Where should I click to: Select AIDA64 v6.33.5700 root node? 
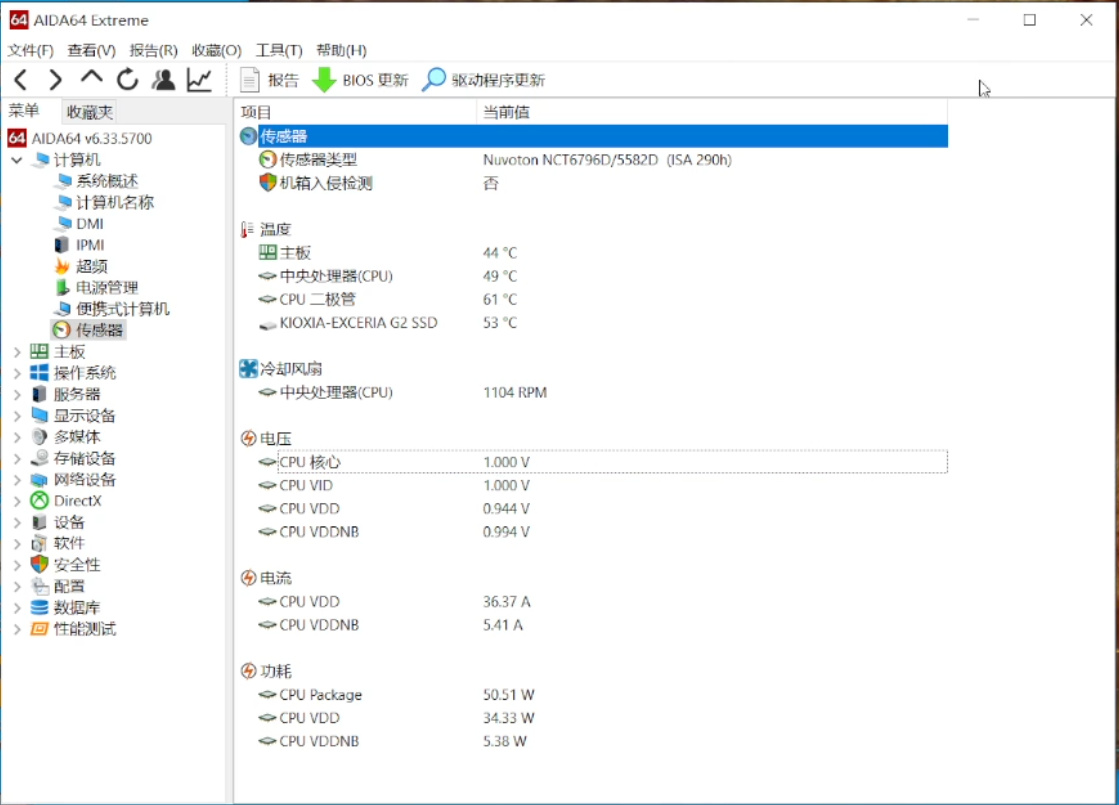(80, 138)
